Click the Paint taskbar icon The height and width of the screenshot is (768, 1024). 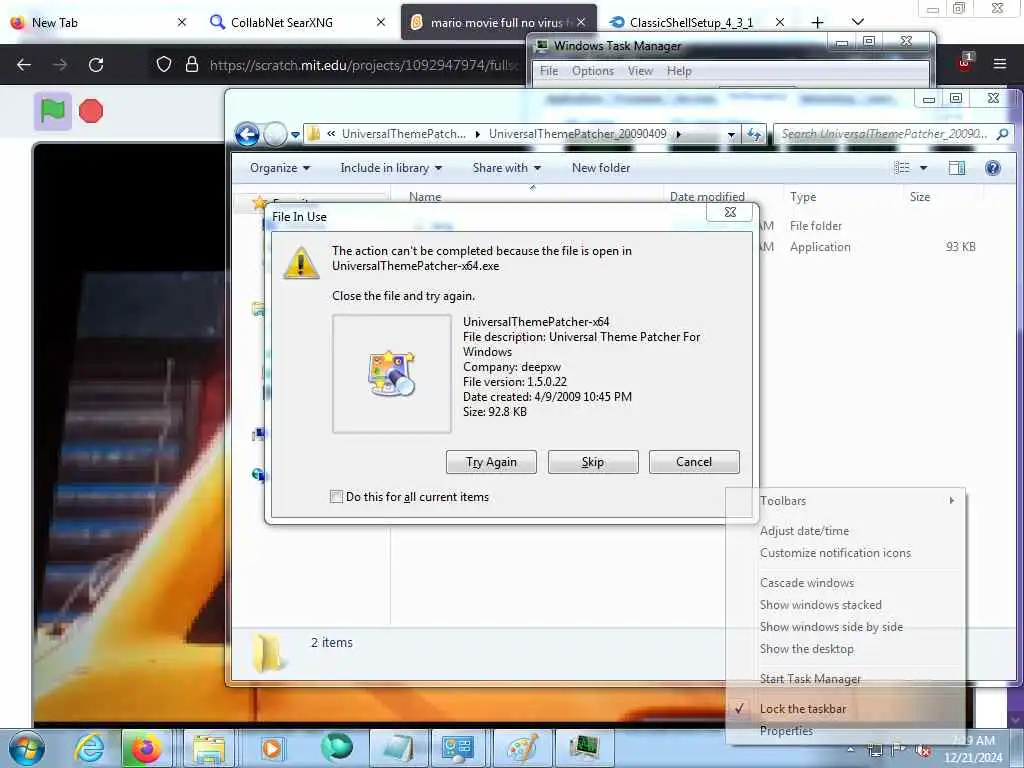(x=522, y=749)
